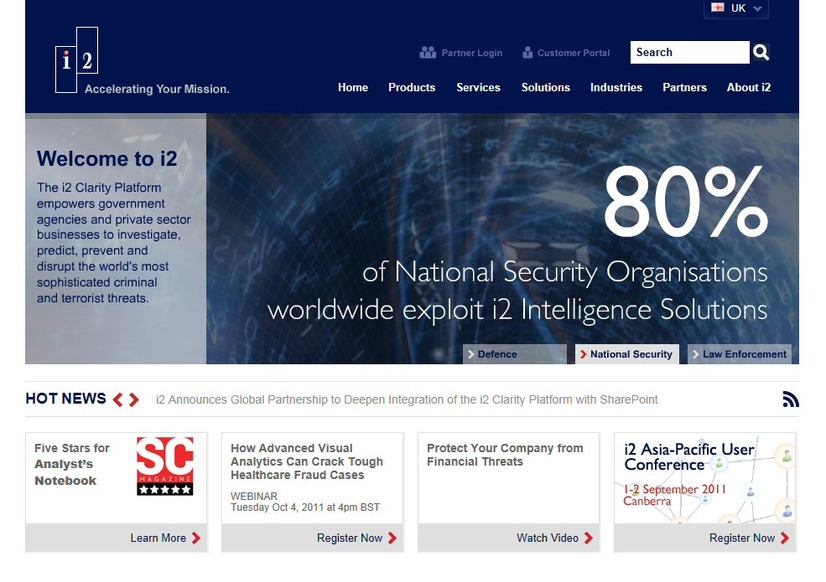
Task: Select the National Security banner tab
Action: (x=627, y=354)
